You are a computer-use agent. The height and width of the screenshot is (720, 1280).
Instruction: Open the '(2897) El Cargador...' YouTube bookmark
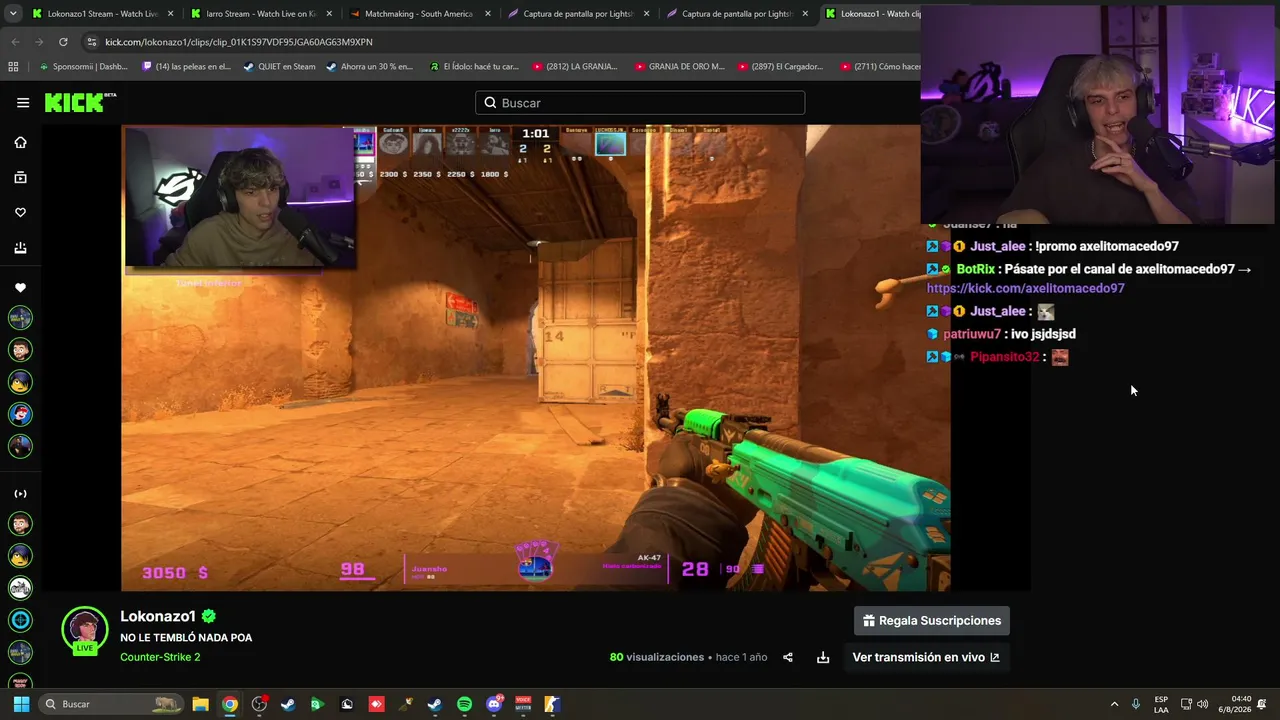[780, 67]
